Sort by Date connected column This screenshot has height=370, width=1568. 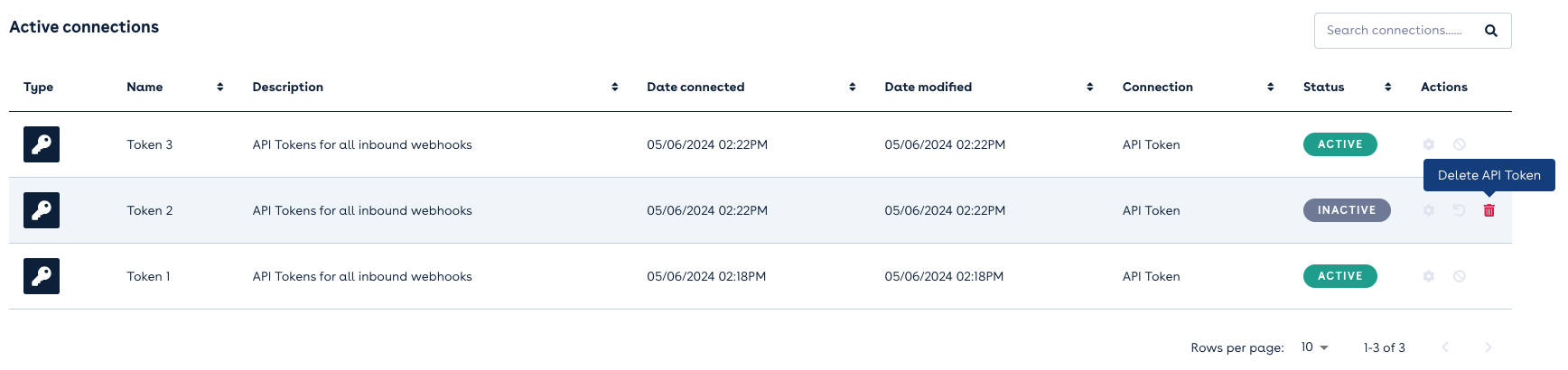tap(852, 87)
